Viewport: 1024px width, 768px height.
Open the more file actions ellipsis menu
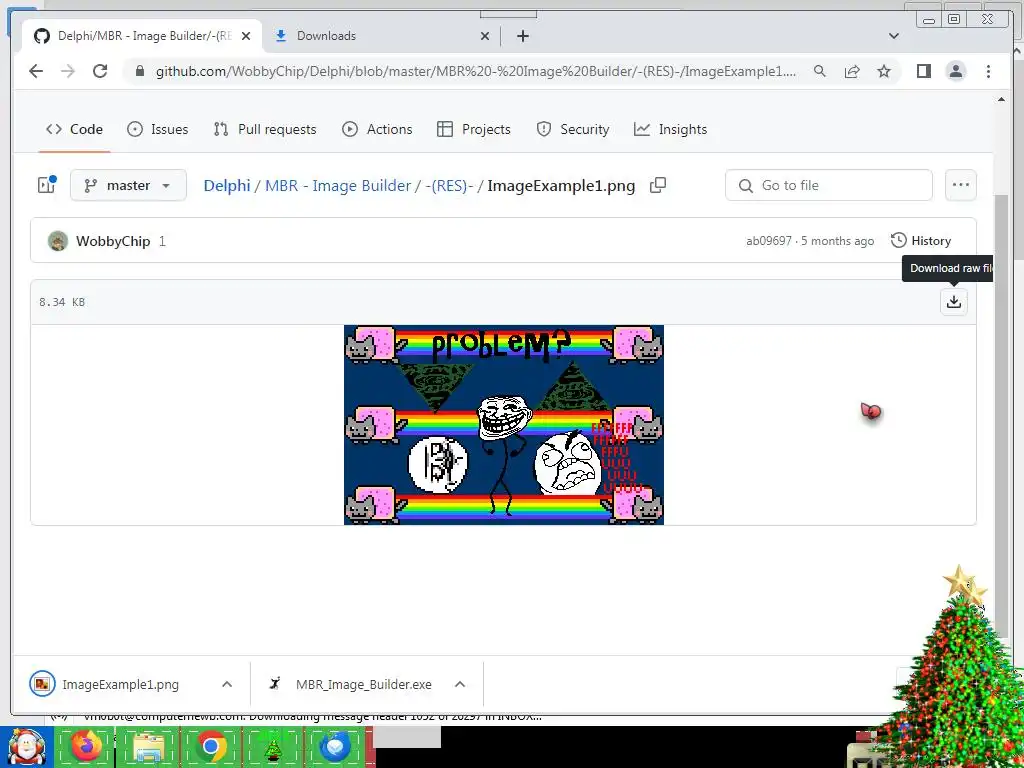(x=961, y=185)
